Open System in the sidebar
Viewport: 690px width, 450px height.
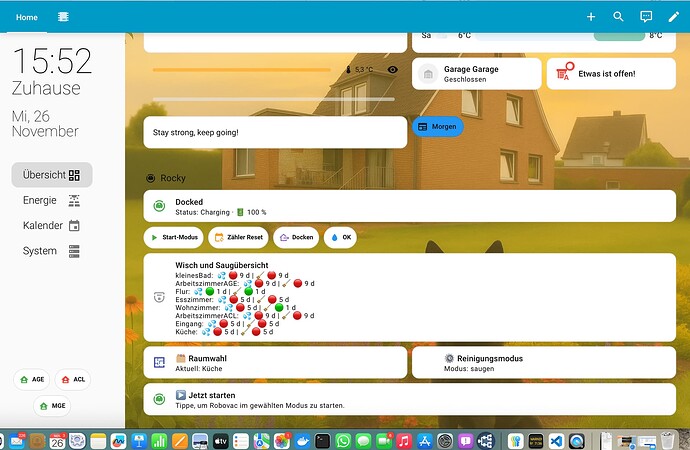[52, 251]
